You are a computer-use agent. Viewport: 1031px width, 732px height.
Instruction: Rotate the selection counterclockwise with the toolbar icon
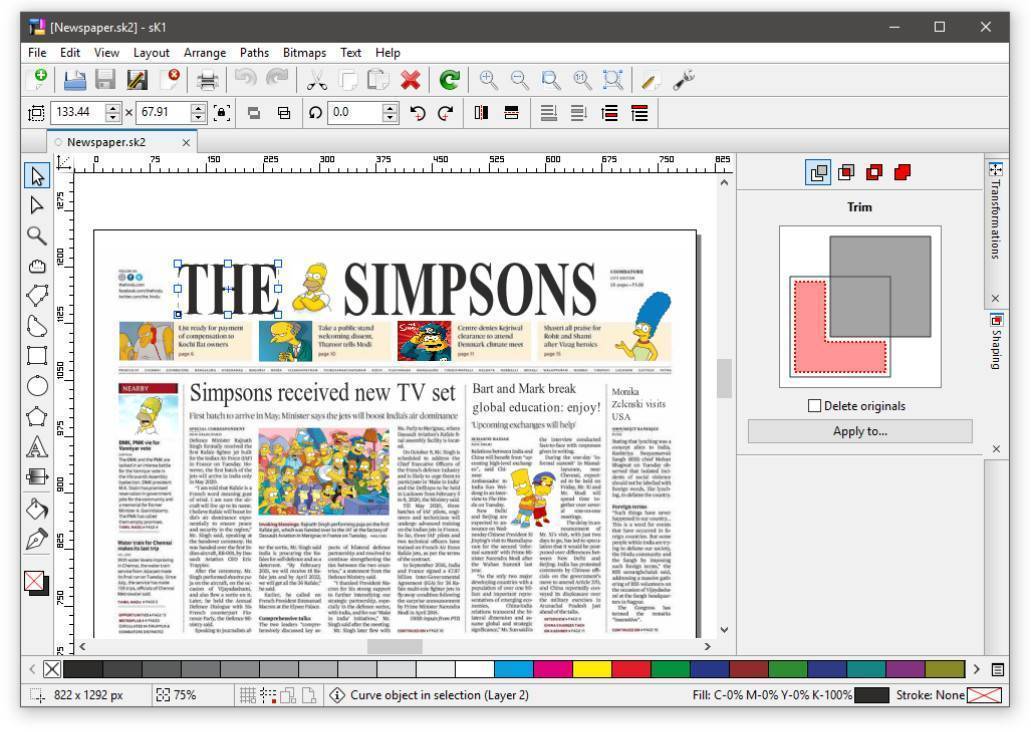(x=418, y=113)
